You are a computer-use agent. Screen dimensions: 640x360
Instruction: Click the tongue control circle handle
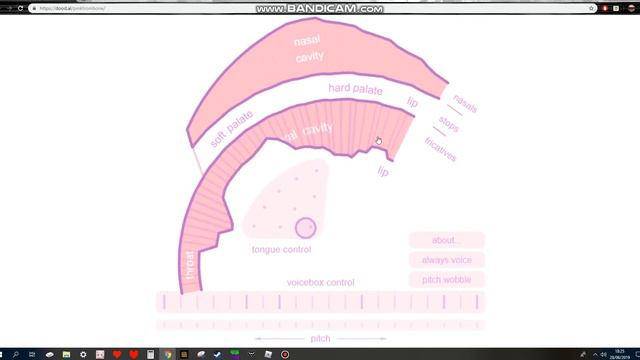tap(306, 228)
